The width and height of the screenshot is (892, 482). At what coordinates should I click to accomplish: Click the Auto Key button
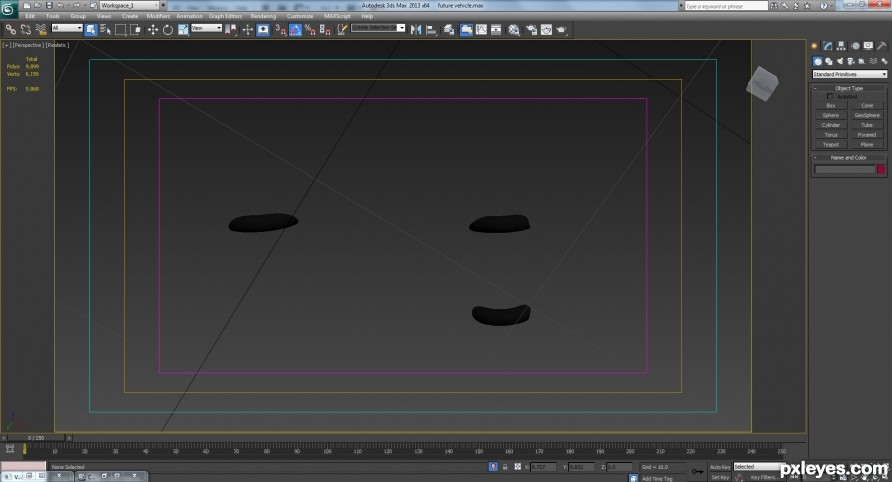tap(719, 467)
